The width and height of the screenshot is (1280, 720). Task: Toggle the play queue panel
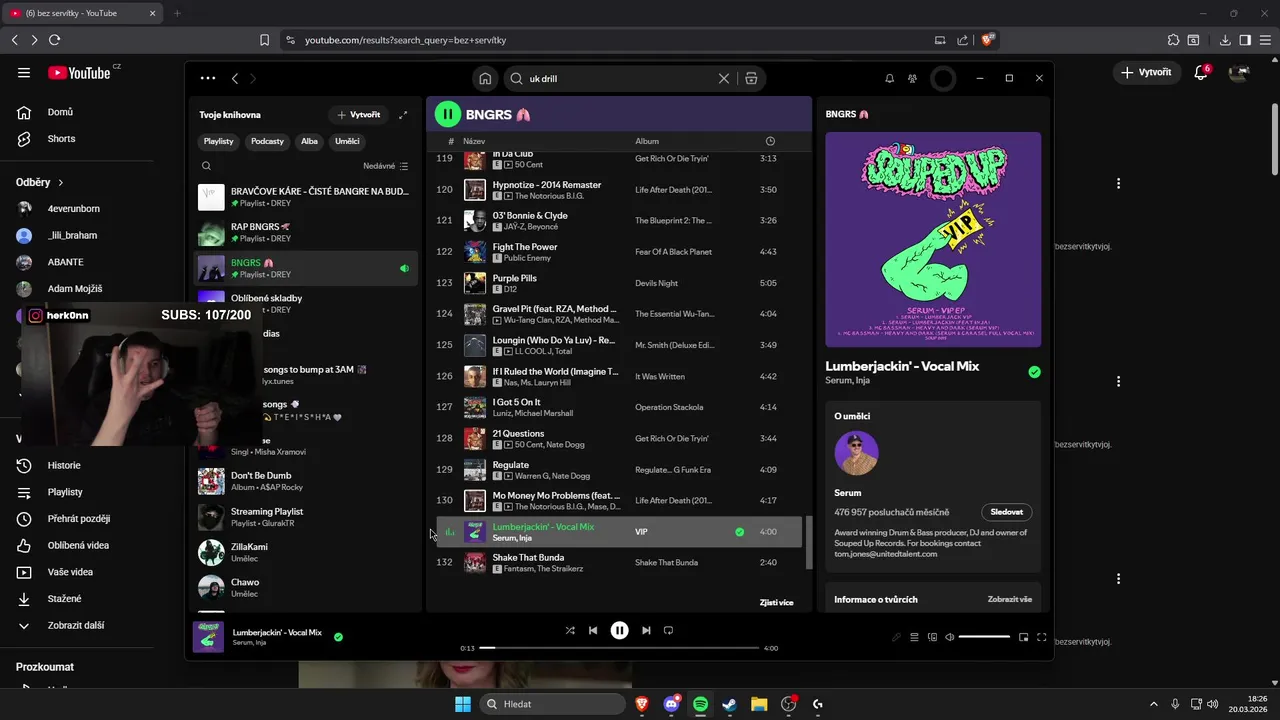pyautogui.click(x=914, y=637)
